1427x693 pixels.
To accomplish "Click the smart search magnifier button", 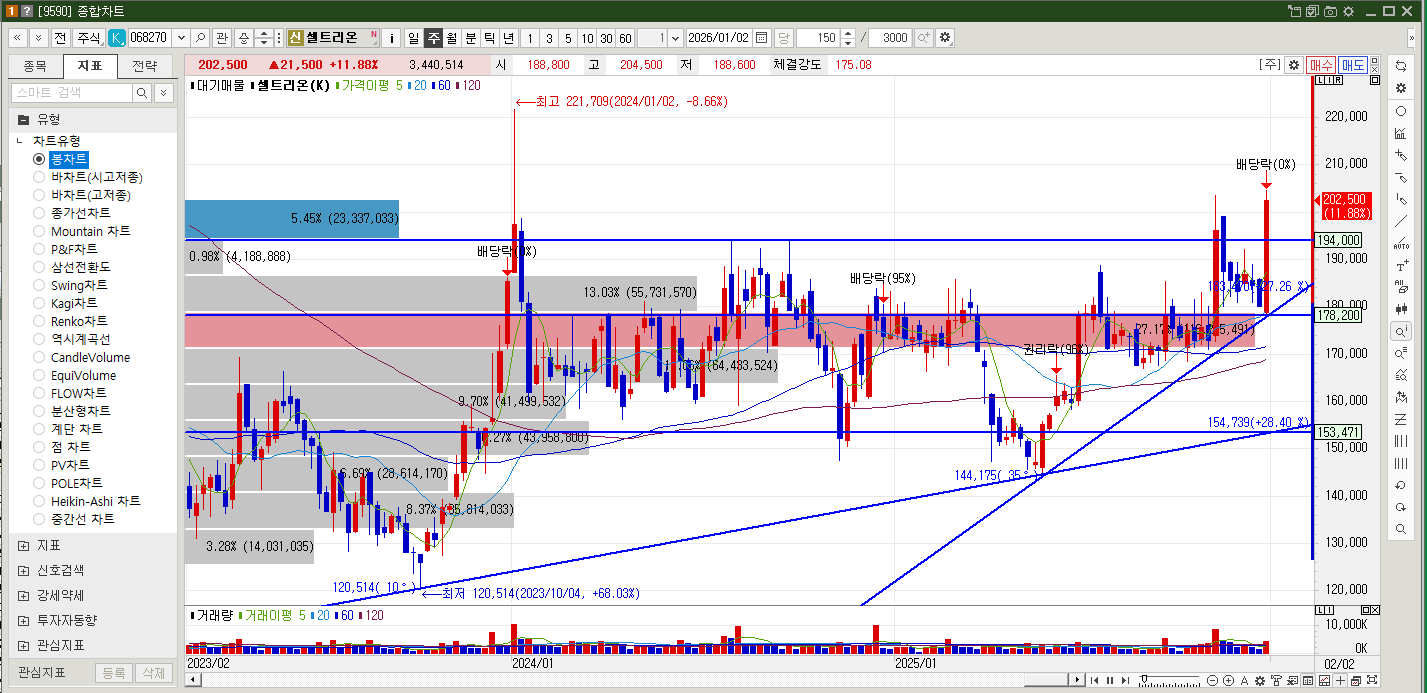I will (142, 92).
